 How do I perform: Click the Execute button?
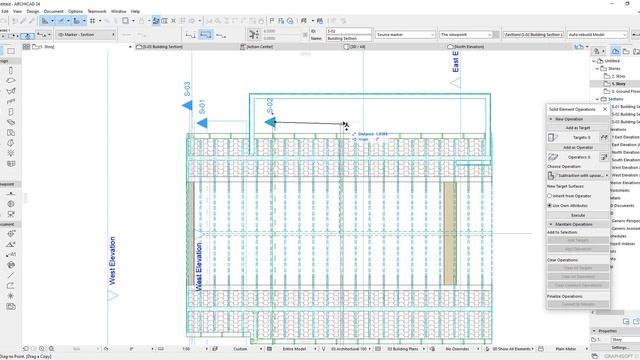(x=578, y=215)
